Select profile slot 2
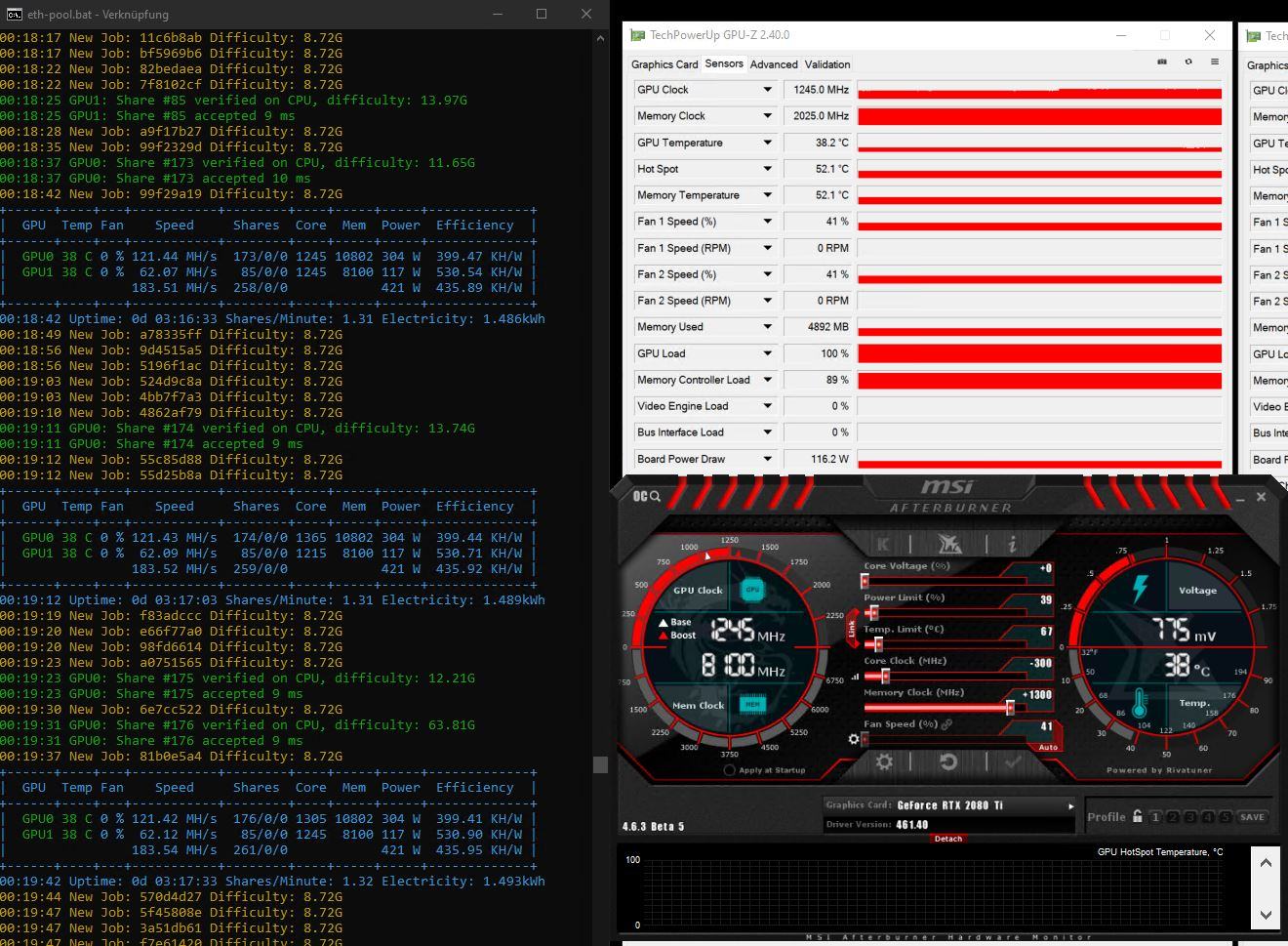Image resolution: width=1288 pixels, height=946 pixels. 1173,817
